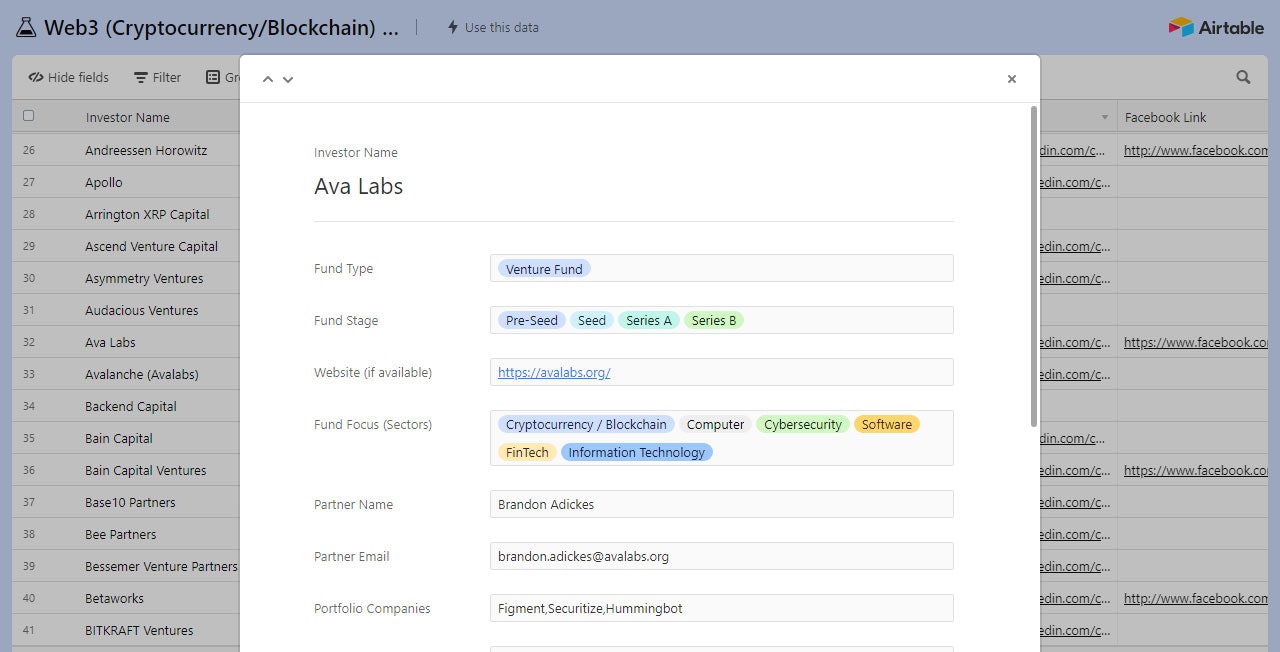
Task: Click the FinTech sector tag
Action: pyautogui.click(x=527, y=452)
